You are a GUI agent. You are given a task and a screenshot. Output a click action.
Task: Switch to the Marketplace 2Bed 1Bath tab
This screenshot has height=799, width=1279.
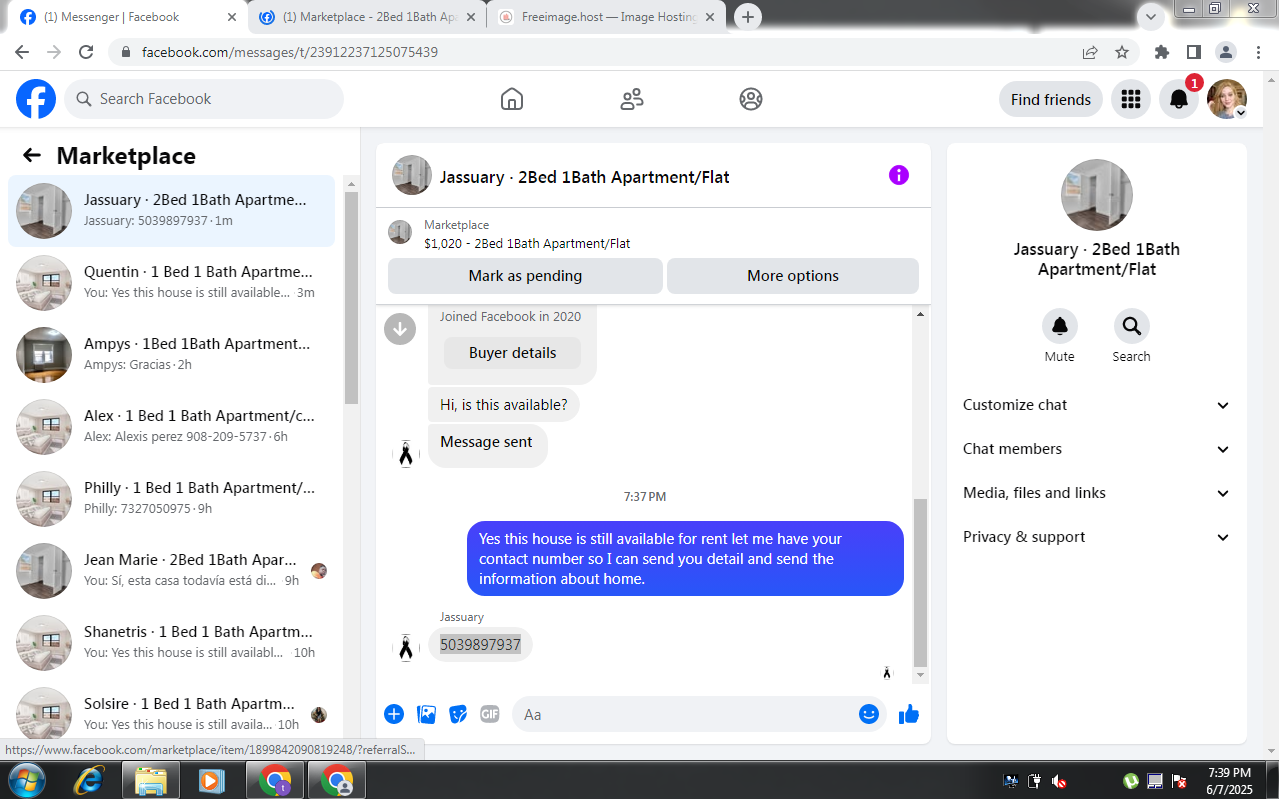[x=367, y=17]
